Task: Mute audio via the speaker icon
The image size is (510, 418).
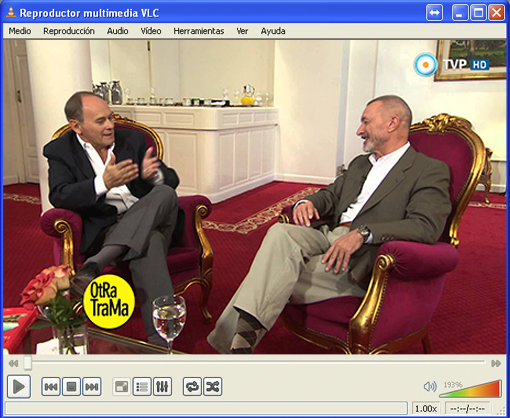Action: coord(430,387)
